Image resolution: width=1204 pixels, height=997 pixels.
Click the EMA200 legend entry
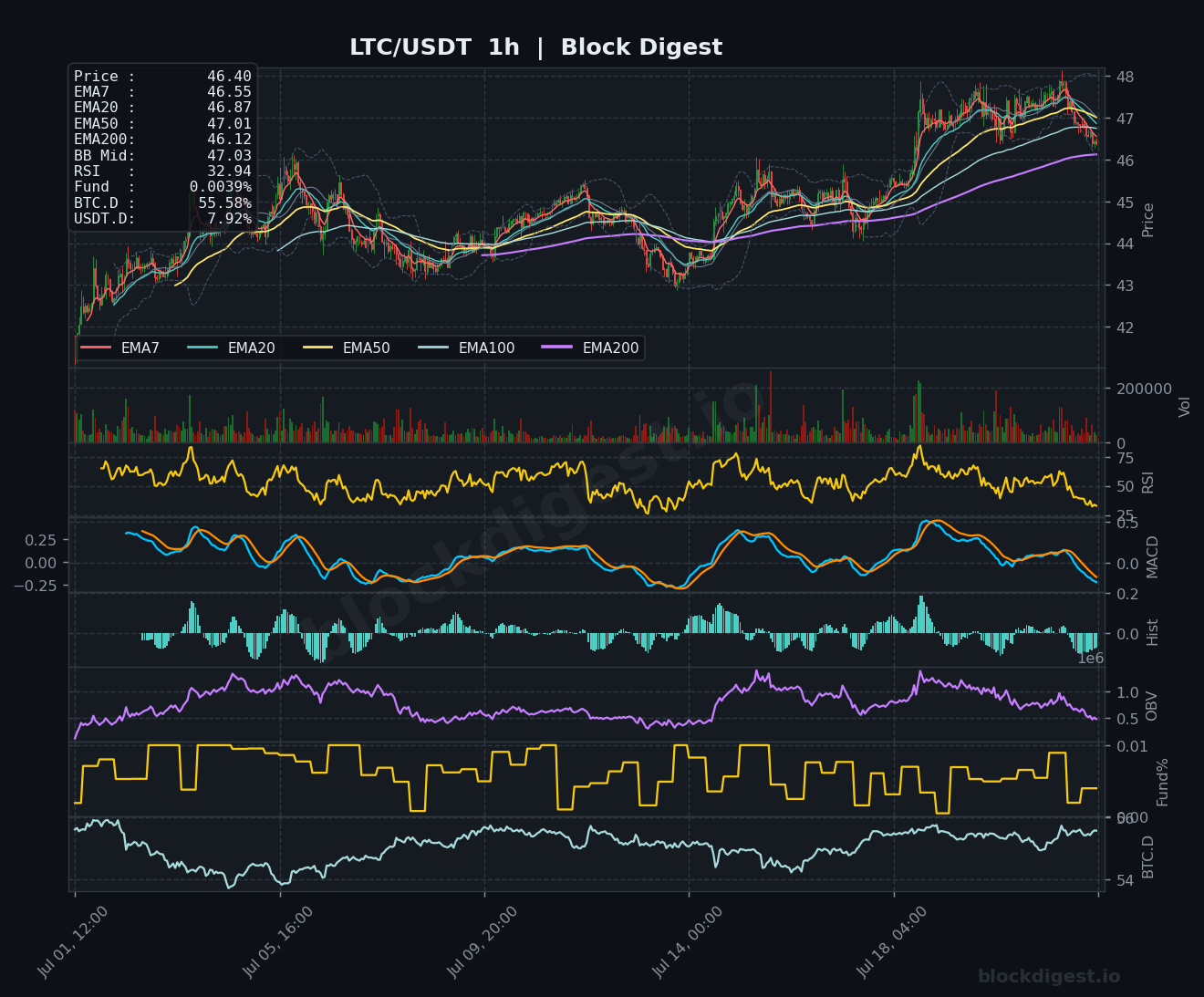(x=590, y=348)
